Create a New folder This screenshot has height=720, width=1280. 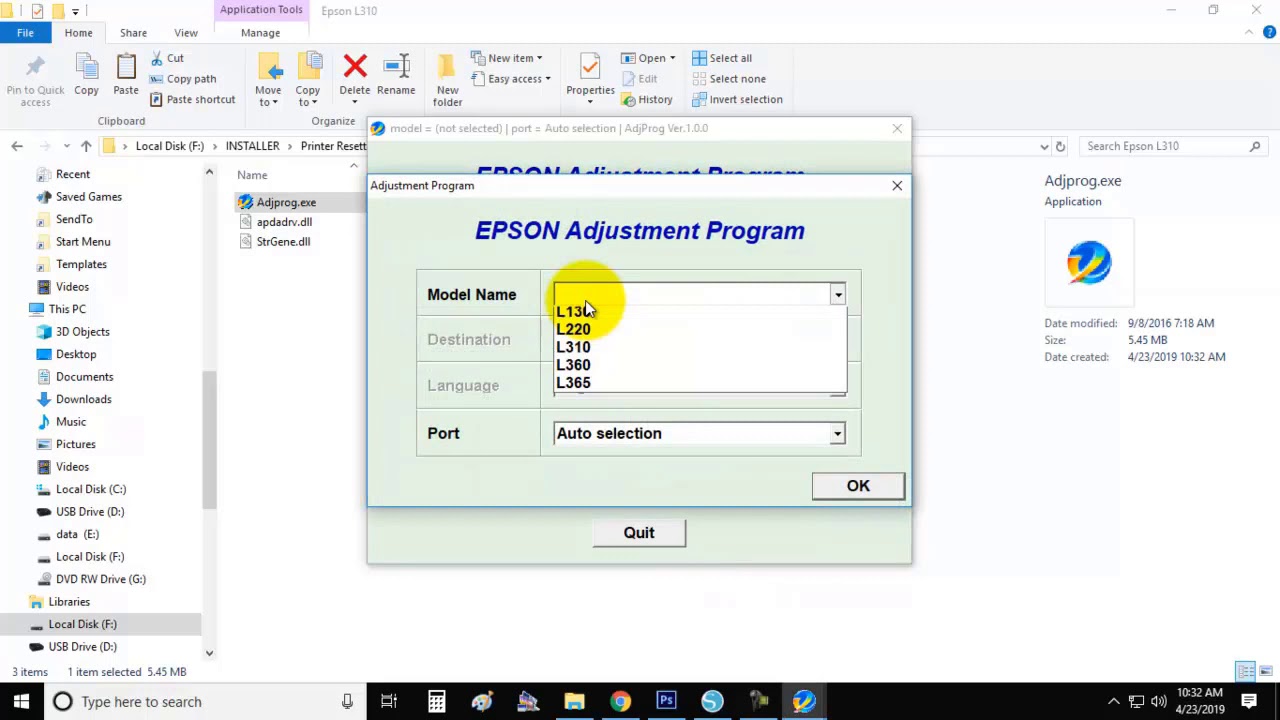click(x=447, y=80)
